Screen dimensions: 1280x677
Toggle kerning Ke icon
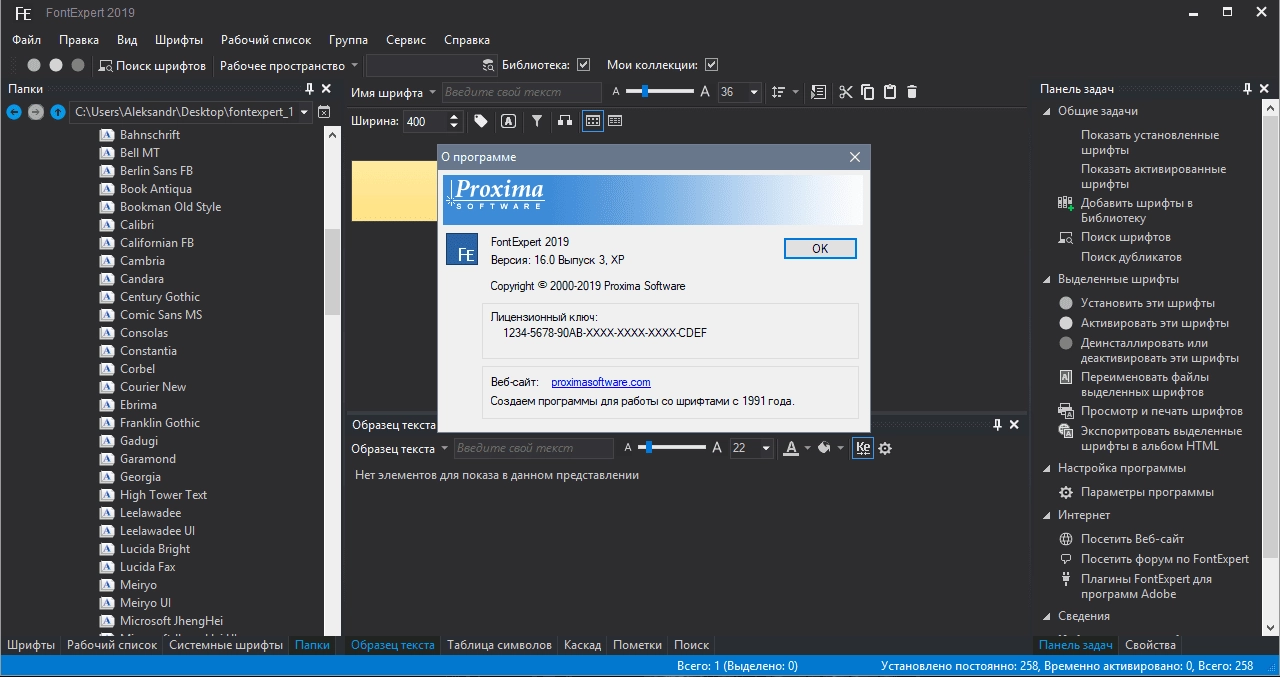[862, 448]
